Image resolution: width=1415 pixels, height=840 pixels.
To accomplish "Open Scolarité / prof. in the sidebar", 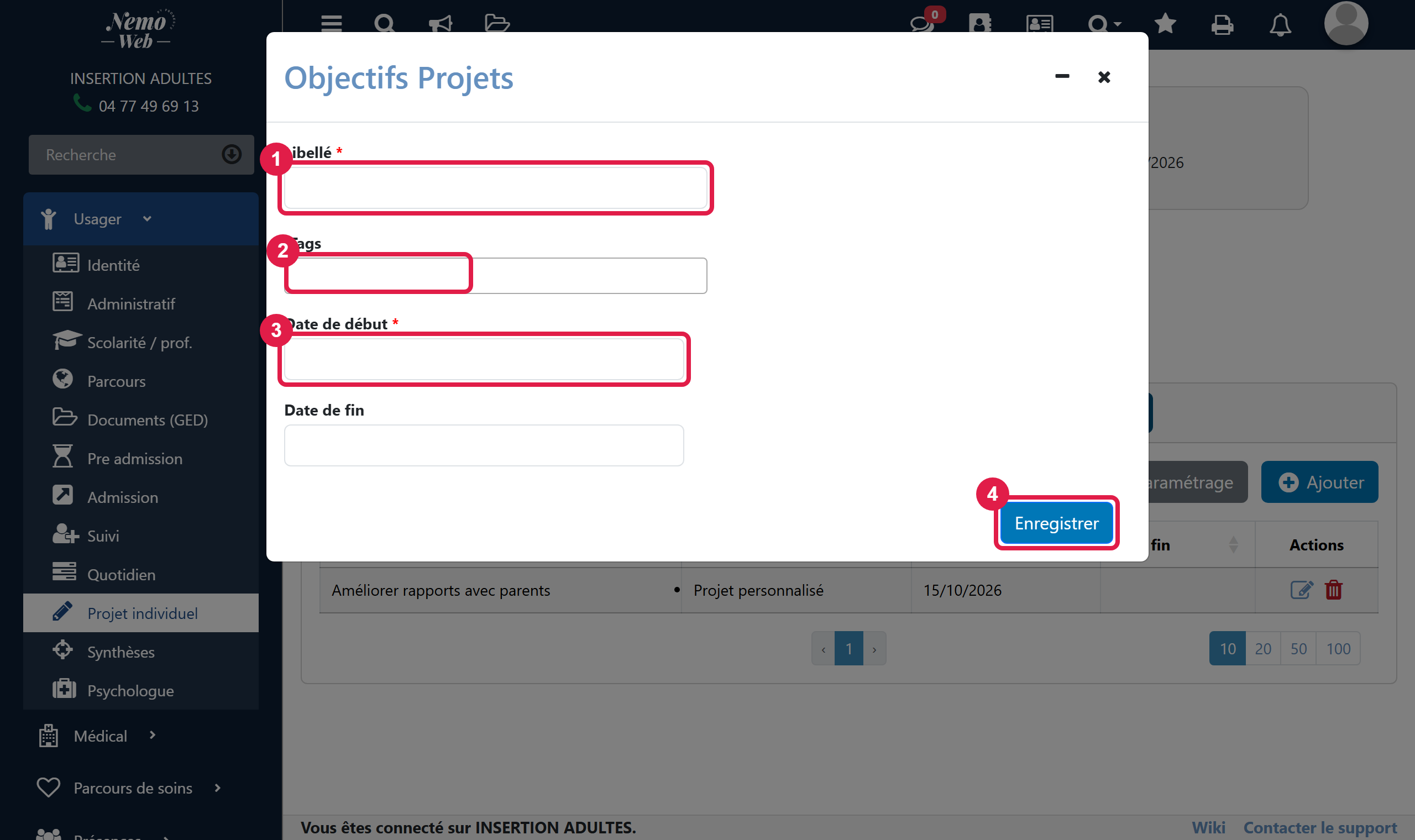I will (140, 343).
